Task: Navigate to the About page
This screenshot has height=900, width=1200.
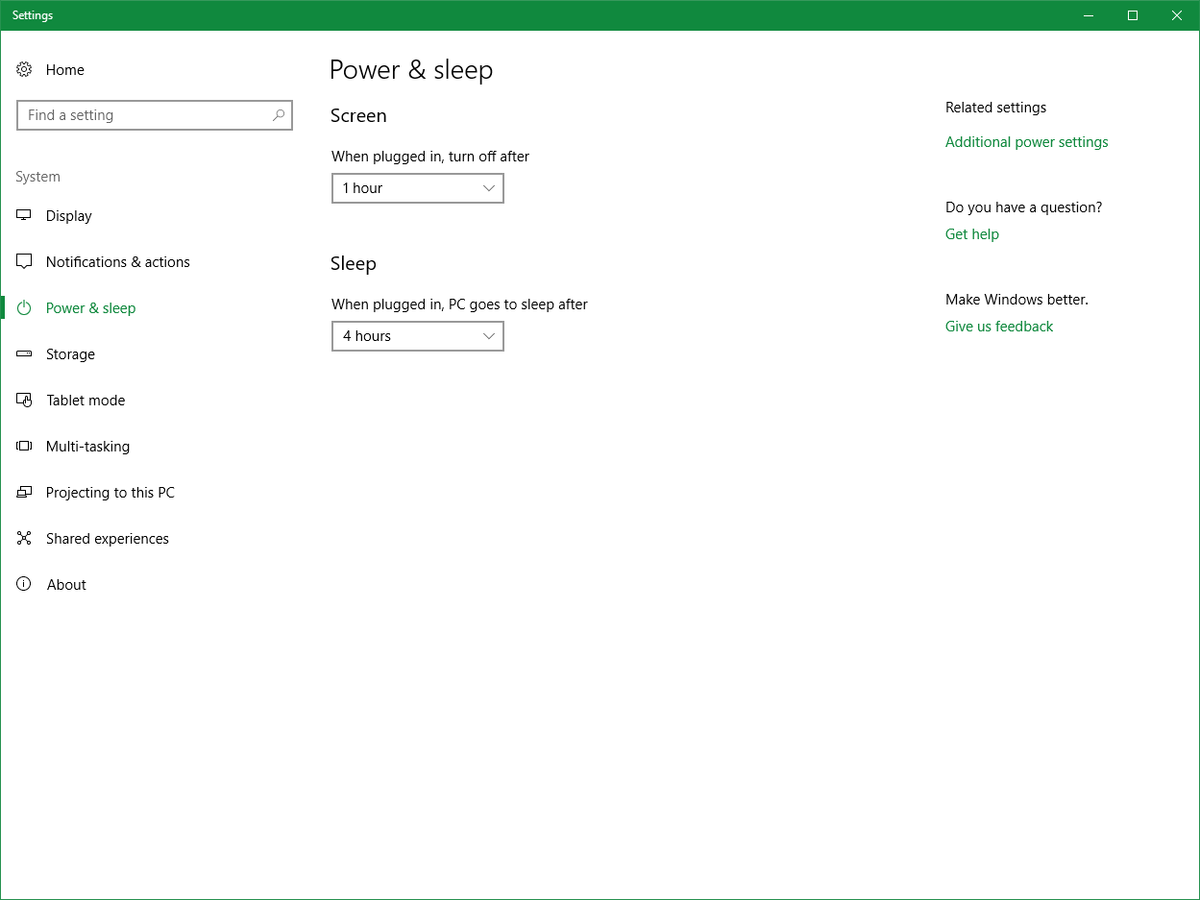Action: pyautogui.click(x=66, y=583)
